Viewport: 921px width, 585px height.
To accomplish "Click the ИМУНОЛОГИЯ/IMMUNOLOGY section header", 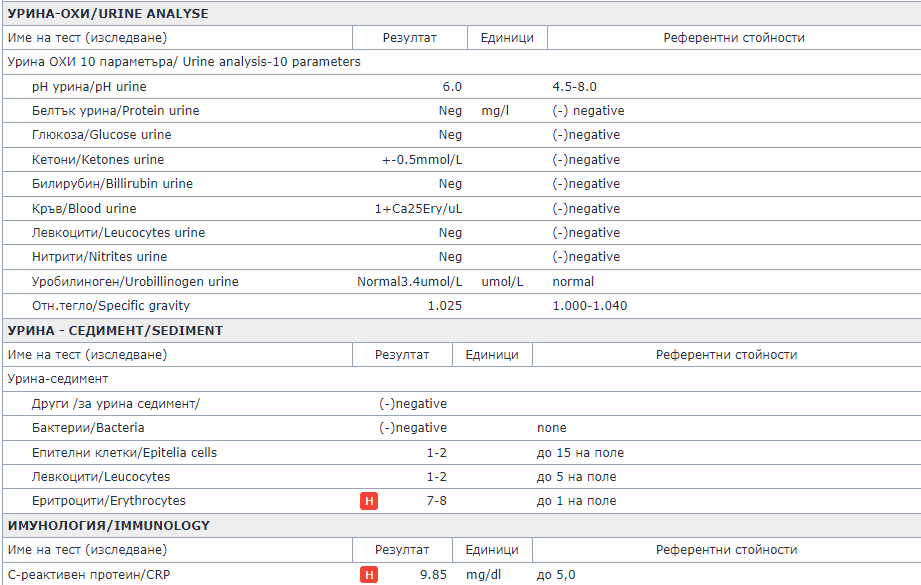I will click(x=109, y=525).
